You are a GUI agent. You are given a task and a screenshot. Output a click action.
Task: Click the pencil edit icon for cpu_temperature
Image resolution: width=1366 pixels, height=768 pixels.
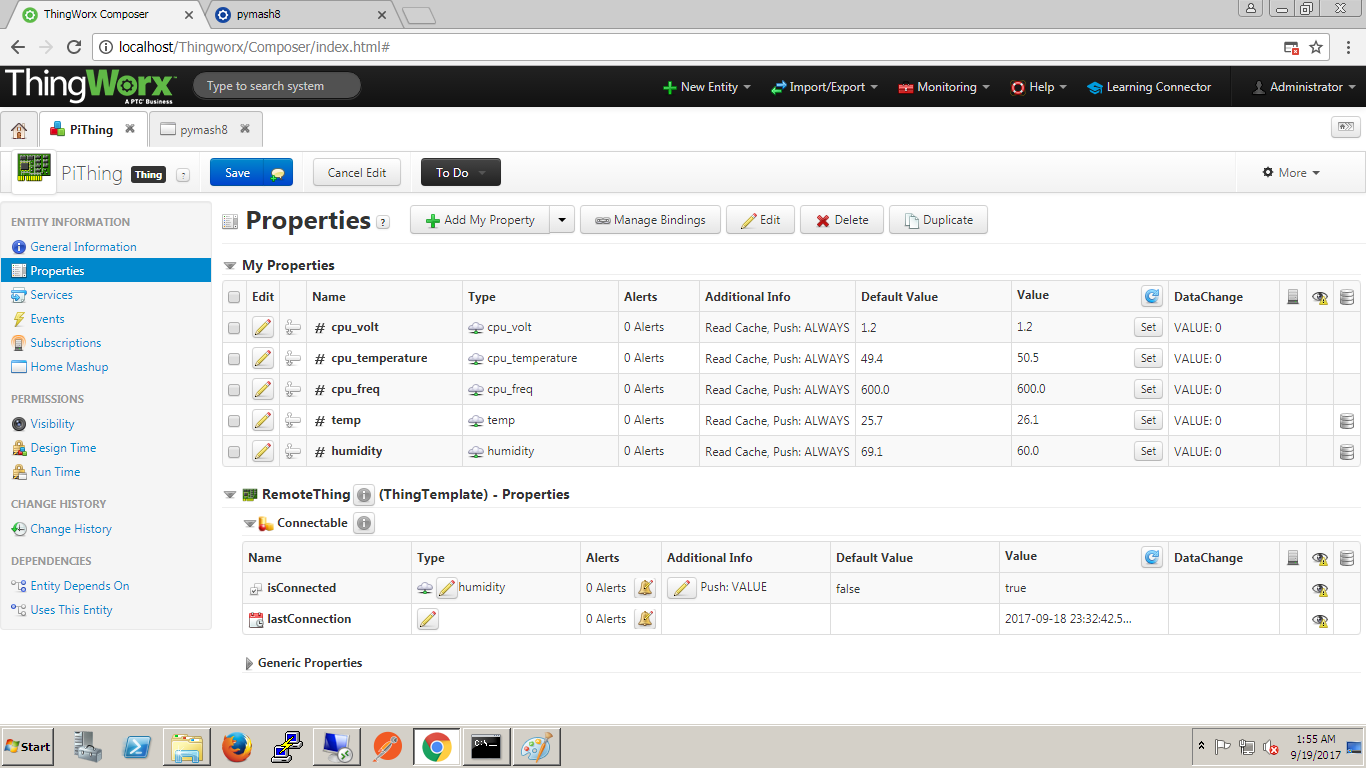tap(262, 358)
